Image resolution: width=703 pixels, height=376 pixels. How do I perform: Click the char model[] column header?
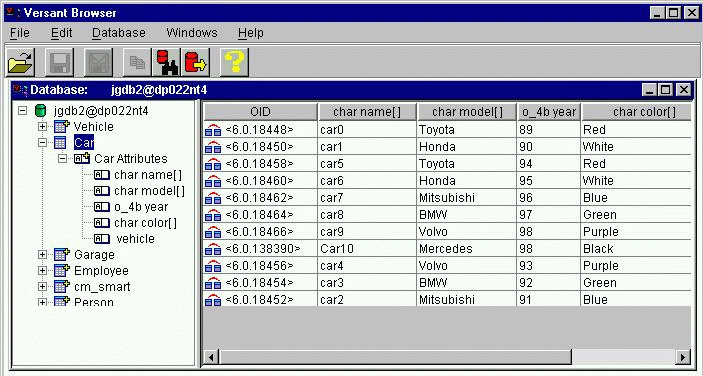[x=467, y=112]
